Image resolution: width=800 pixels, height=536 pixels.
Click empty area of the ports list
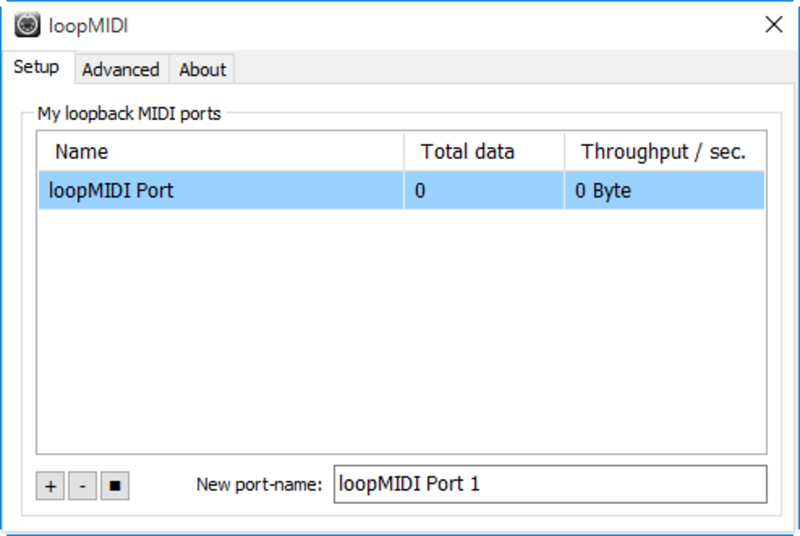click(400, 330)
